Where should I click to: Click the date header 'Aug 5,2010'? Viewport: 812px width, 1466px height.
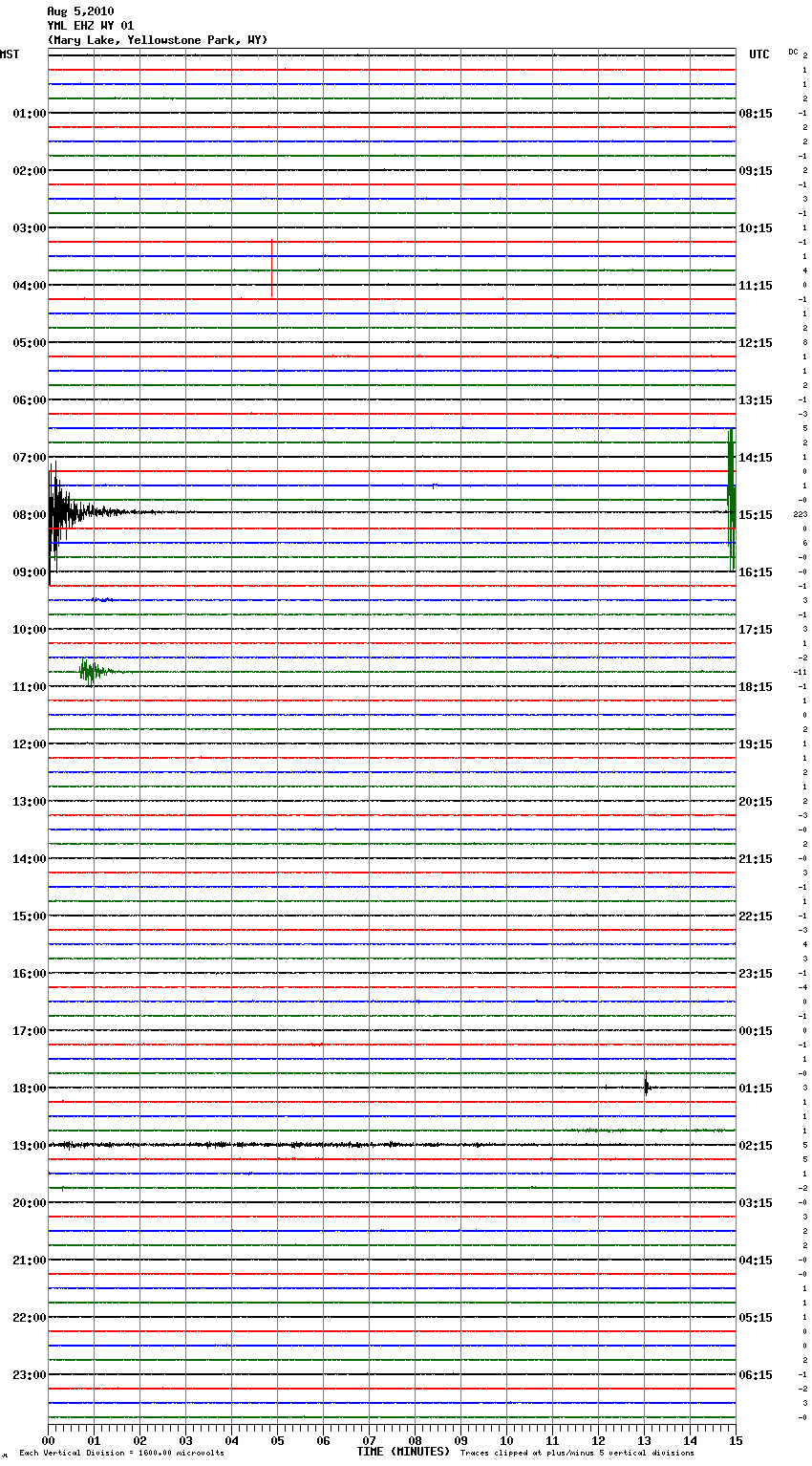coord(80,11)
